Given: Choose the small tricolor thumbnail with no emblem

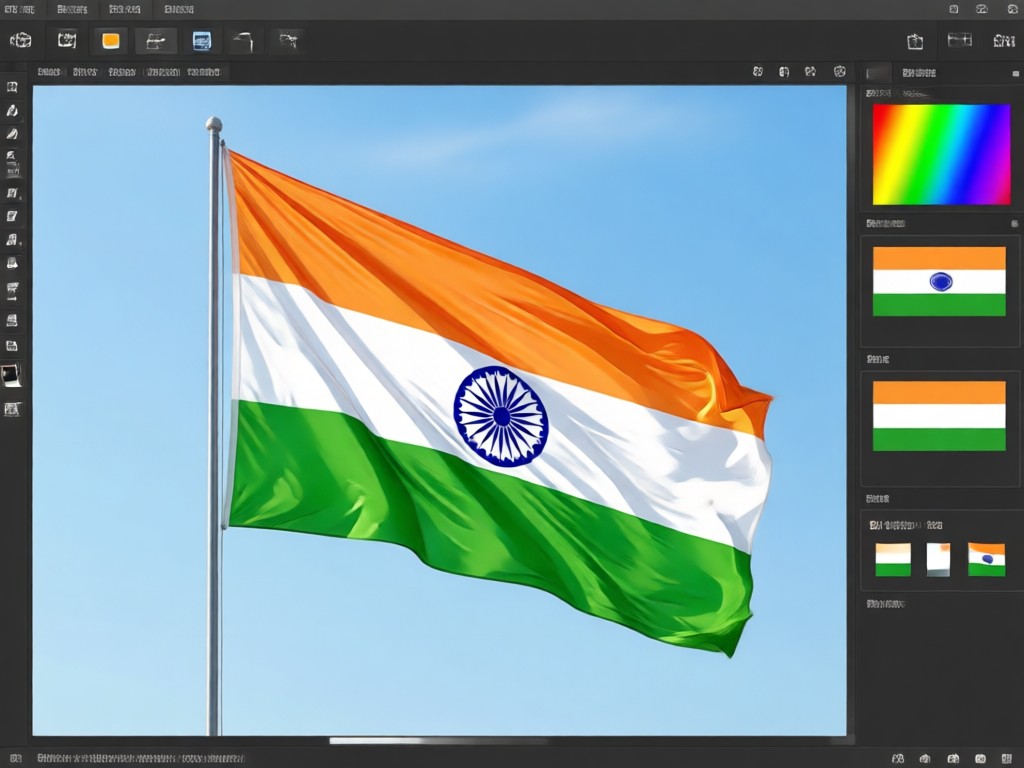Looking at the screenshot, I should [x=893, y=560].
